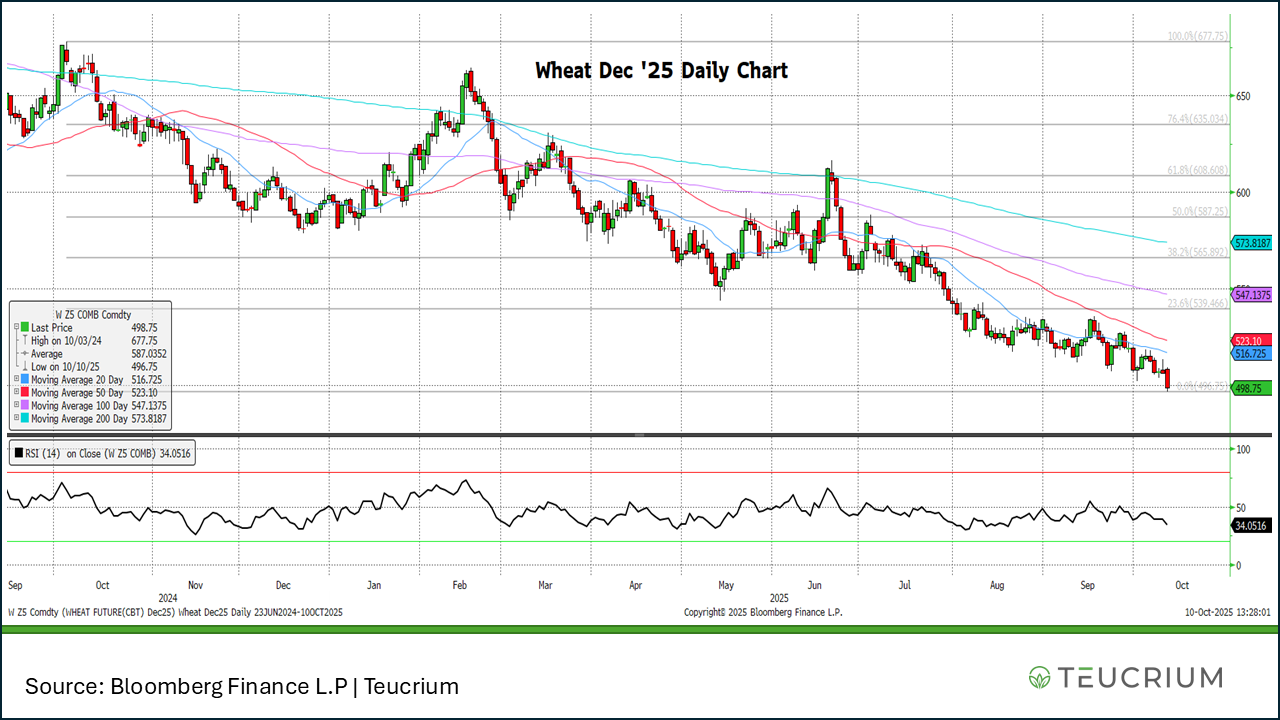The height and width of the screenshot is (720, 1280).
Task: Click the Wheat Dec '25 Daily Chart title
Action: [x=661, y=71]
